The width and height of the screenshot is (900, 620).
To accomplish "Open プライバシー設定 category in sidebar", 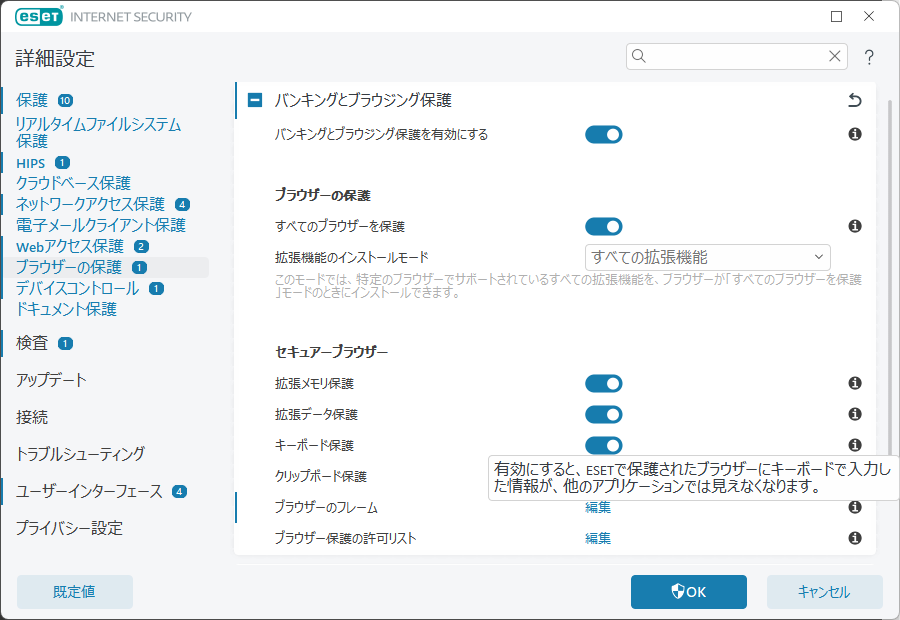I will 69,528.
